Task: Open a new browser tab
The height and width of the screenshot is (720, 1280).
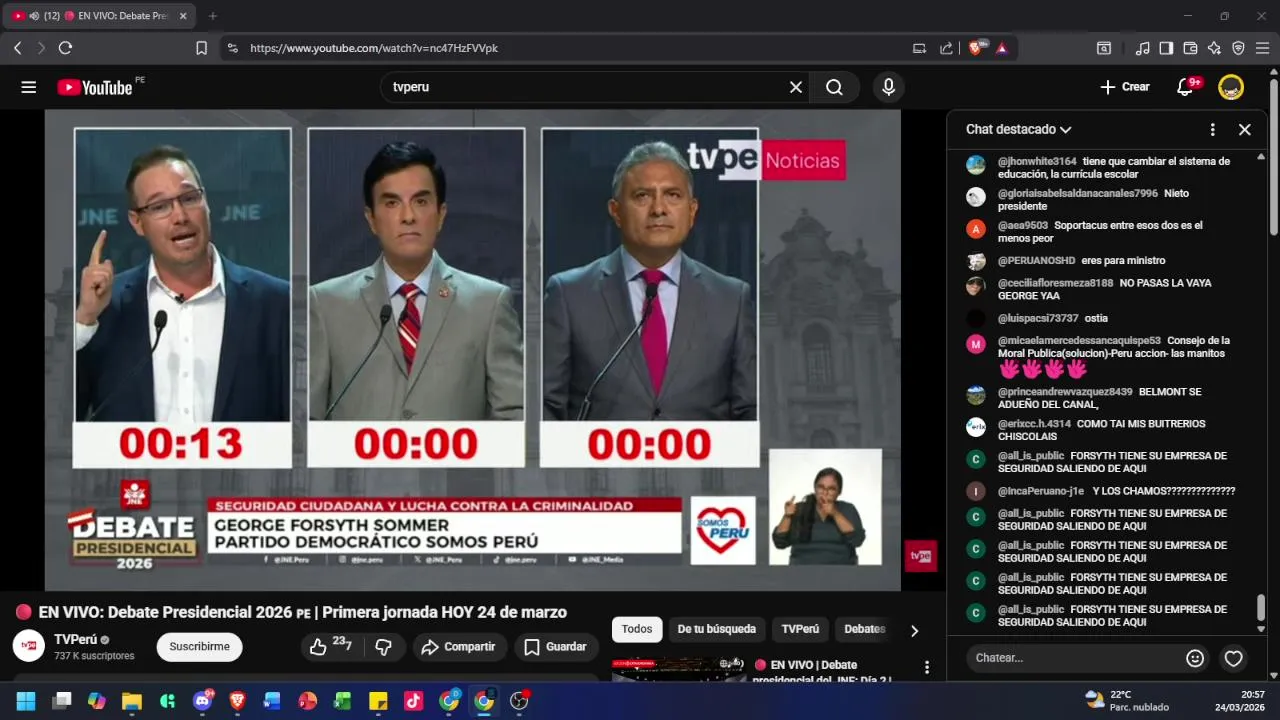Action: click(x=212, y=16)
